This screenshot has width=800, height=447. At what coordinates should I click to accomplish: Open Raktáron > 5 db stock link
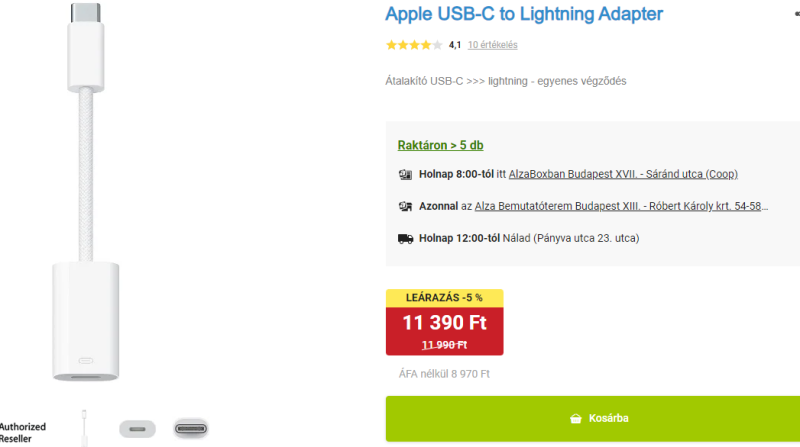(x=440, y=145)
